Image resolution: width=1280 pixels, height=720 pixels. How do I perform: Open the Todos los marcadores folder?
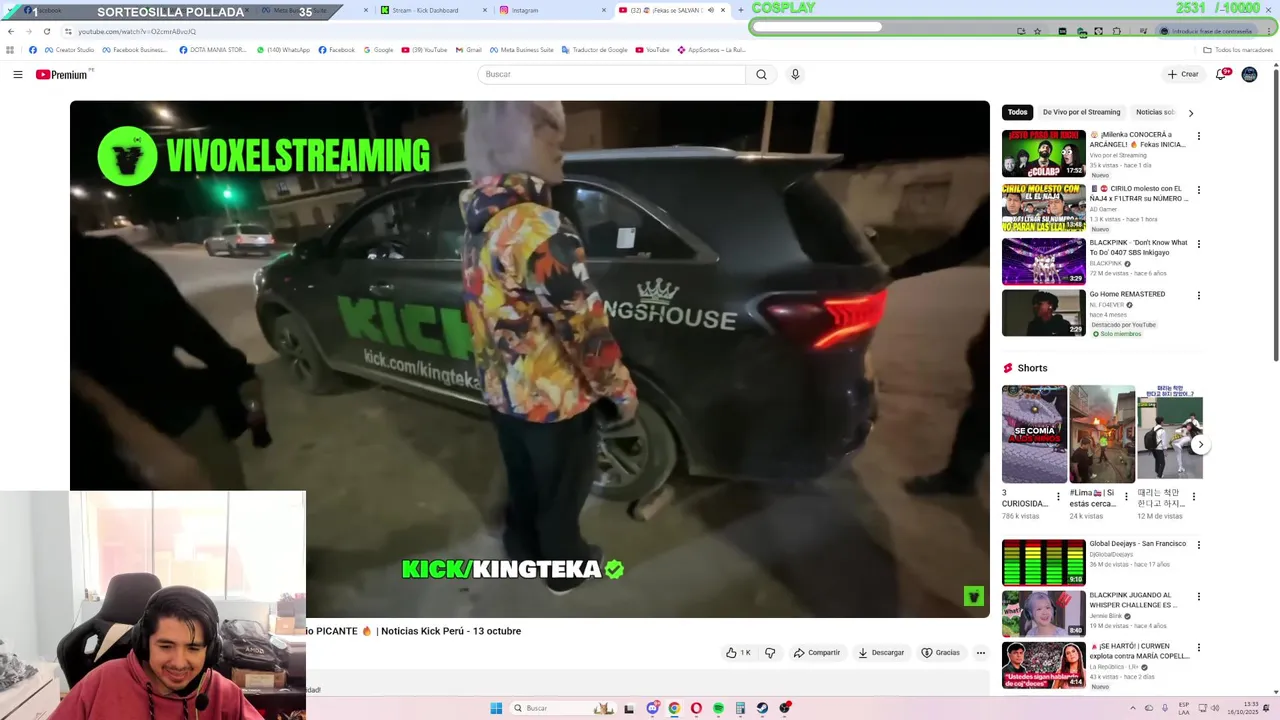1238,50
